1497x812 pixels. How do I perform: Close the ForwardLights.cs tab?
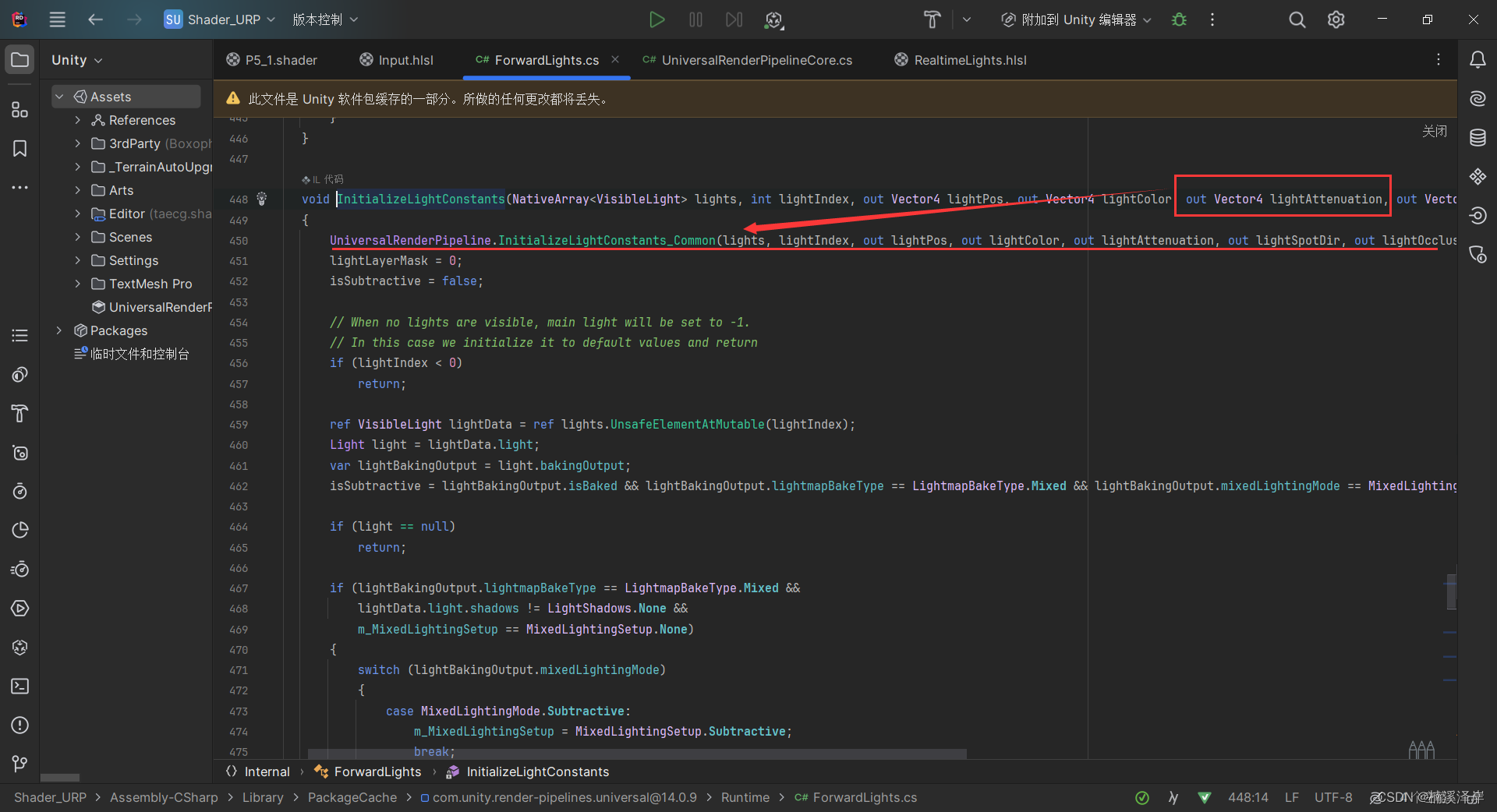tap(615, 59)
